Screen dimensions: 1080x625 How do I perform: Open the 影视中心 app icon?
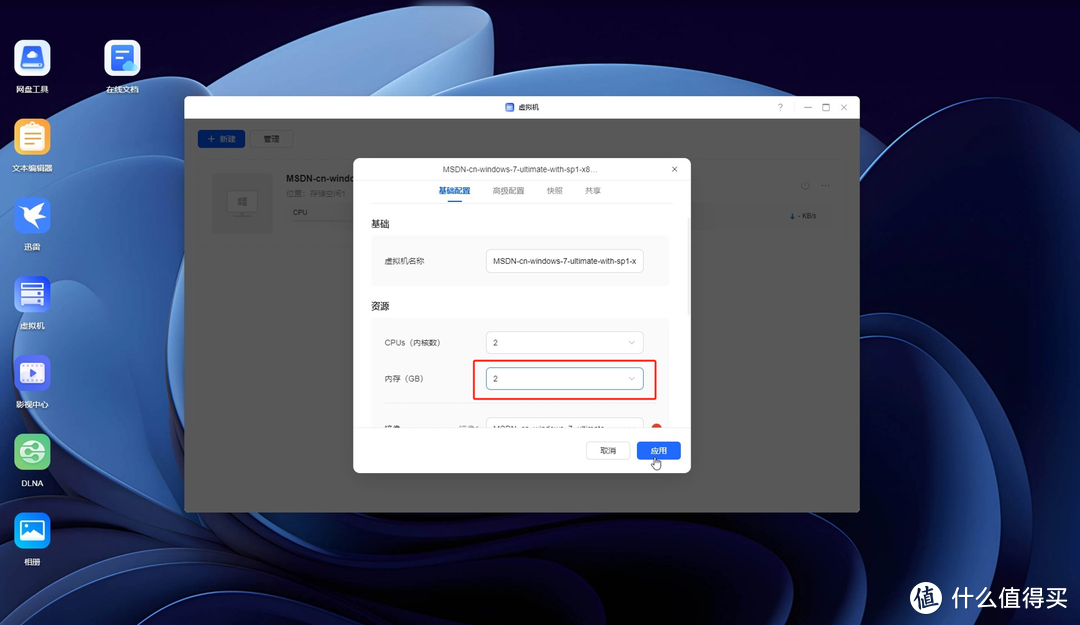31,372
